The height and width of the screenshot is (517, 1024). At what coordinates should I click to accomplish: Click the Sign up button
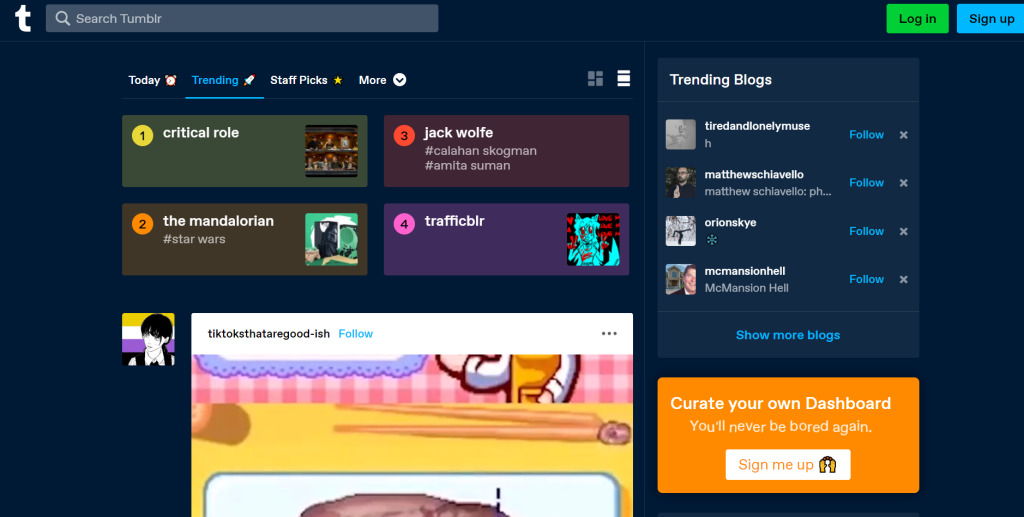991,18
